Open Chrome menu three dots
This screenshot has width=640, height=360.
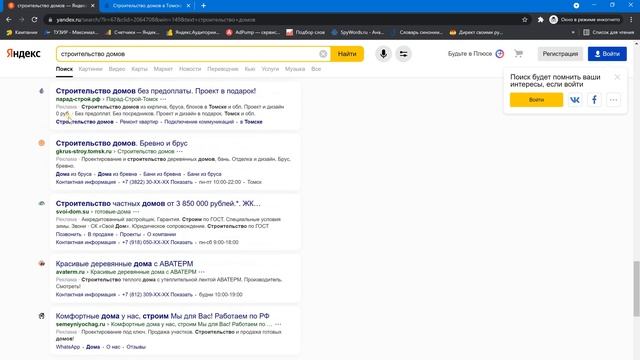(631, 20)
